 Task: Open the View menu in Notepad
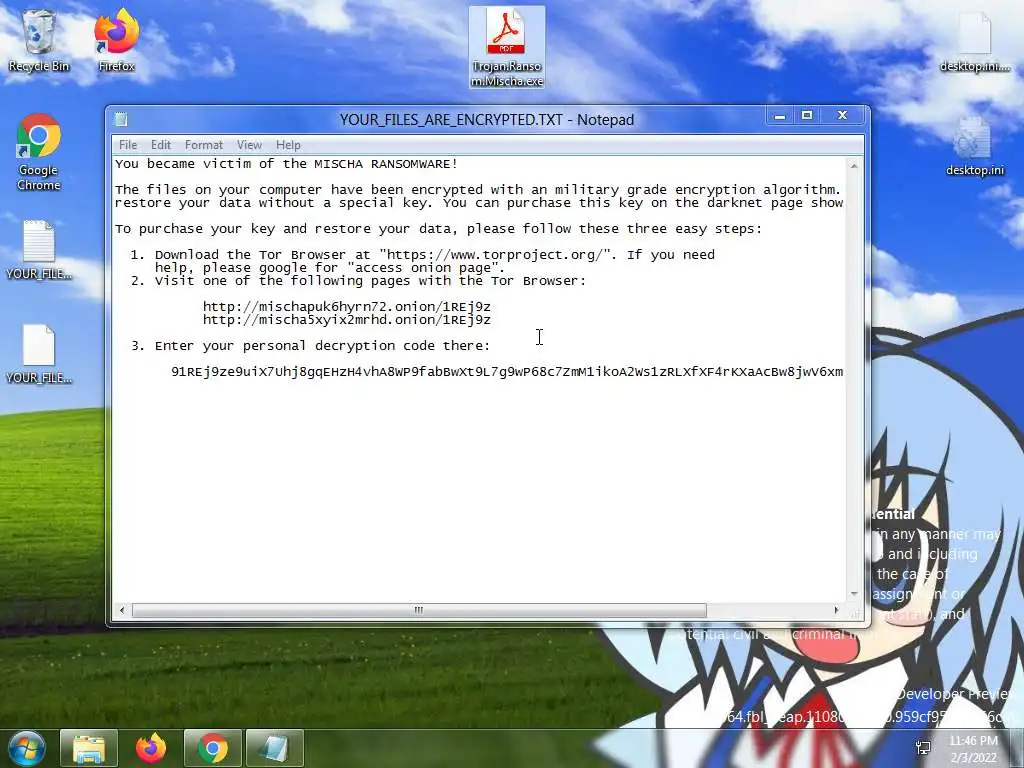tap(249, 145)
